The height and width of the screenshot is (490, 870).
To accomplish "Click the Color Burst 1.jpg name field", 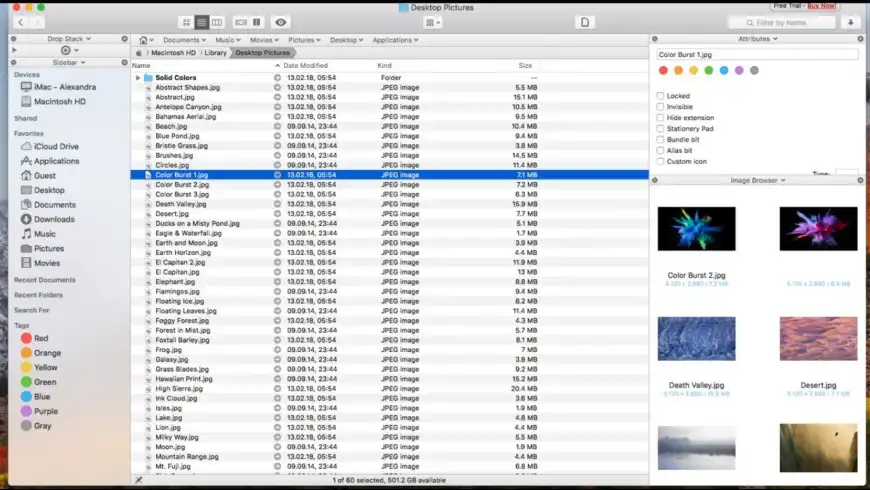I will click(x=757, y=54).
